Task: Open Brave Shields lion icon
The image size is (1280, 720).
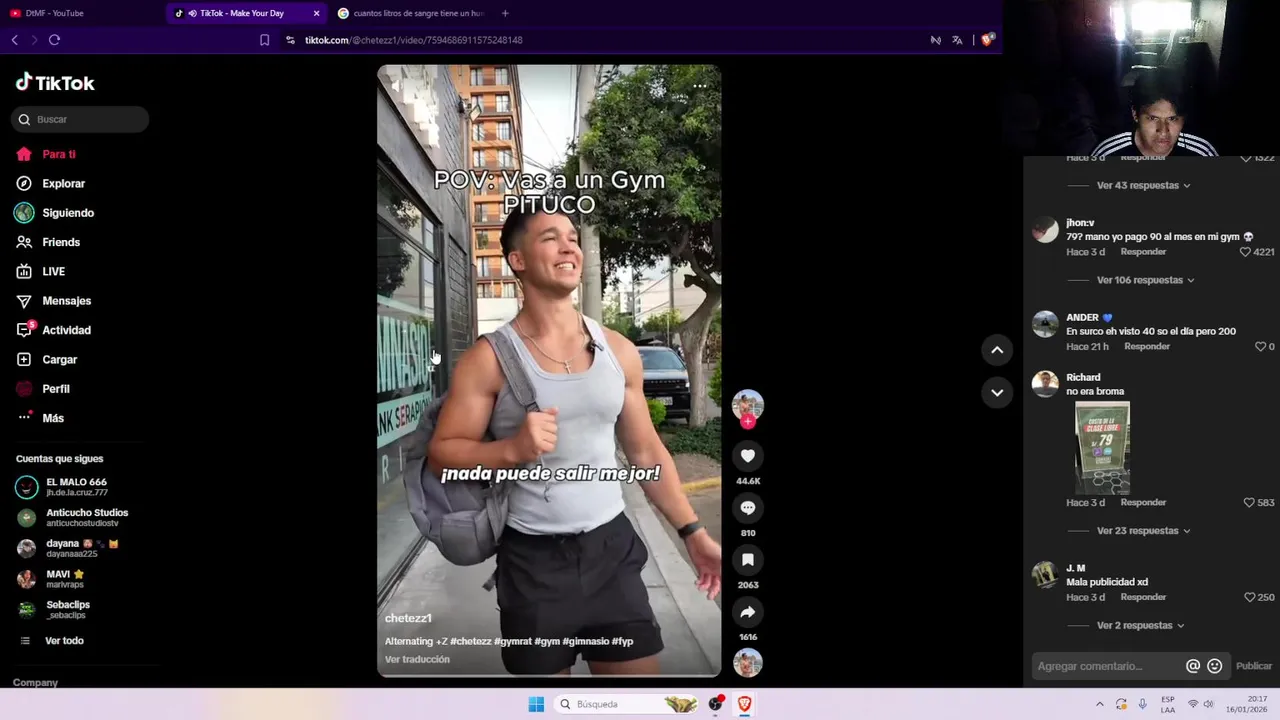Action: [x=987, y=40]
